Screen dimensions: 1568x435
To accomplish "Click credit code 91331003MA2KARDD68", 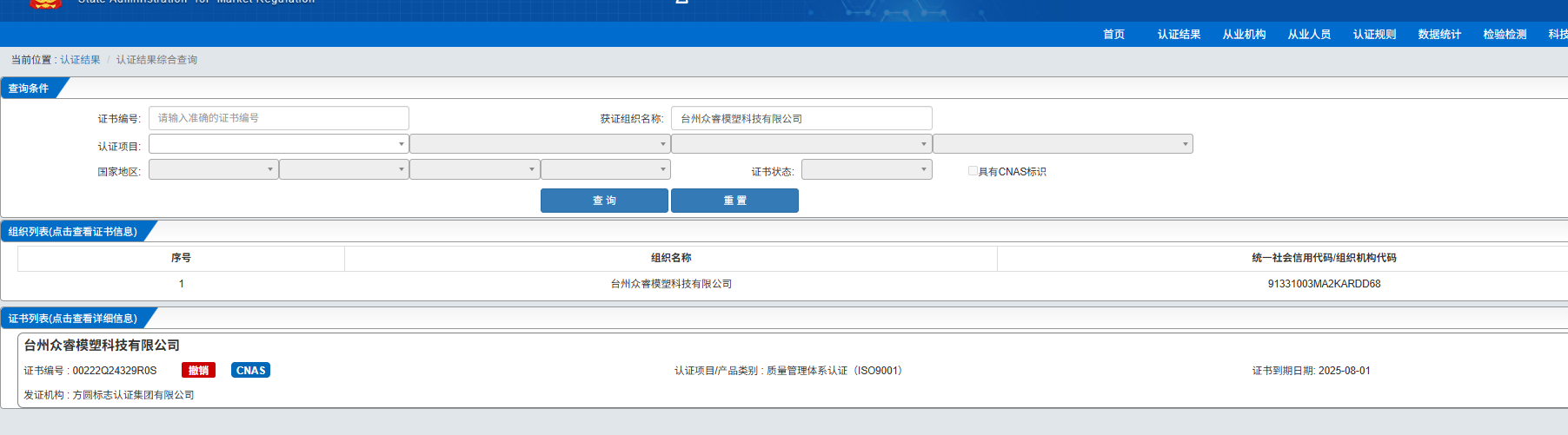I will 1324,284.
